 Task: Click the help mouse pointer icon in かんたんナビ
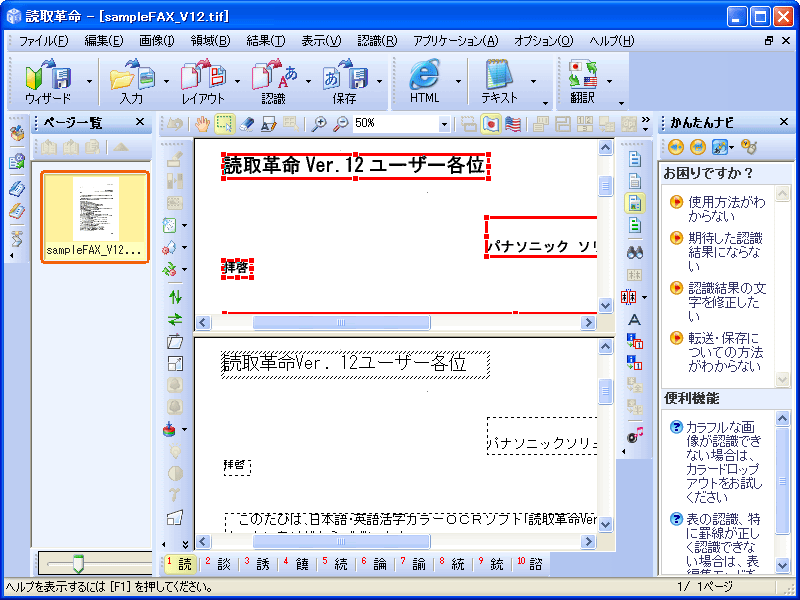click(x=748, y=147)
